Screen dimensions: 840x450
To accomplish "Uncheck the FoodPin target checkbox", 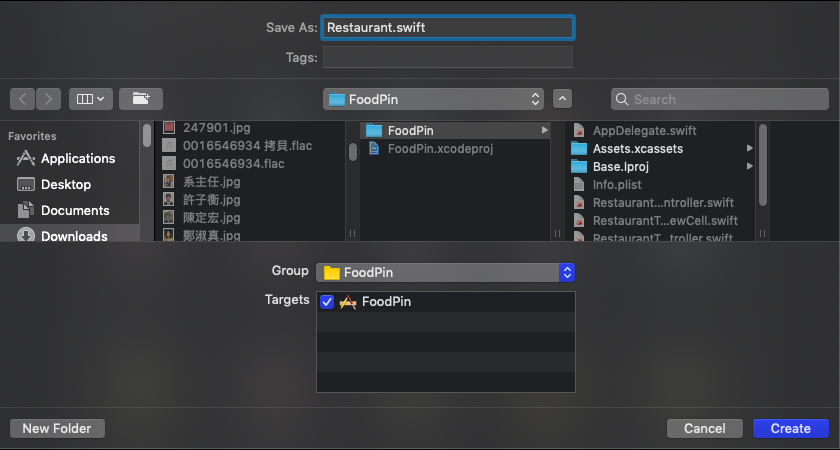I will point(327,302).
